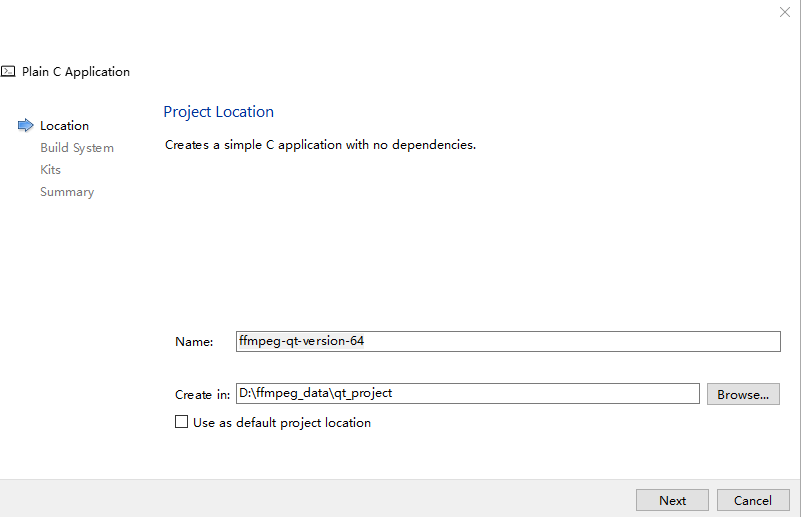Viewport: 801px width, 517px height.
Task: Enable Use as default project location
Action: 181,422
